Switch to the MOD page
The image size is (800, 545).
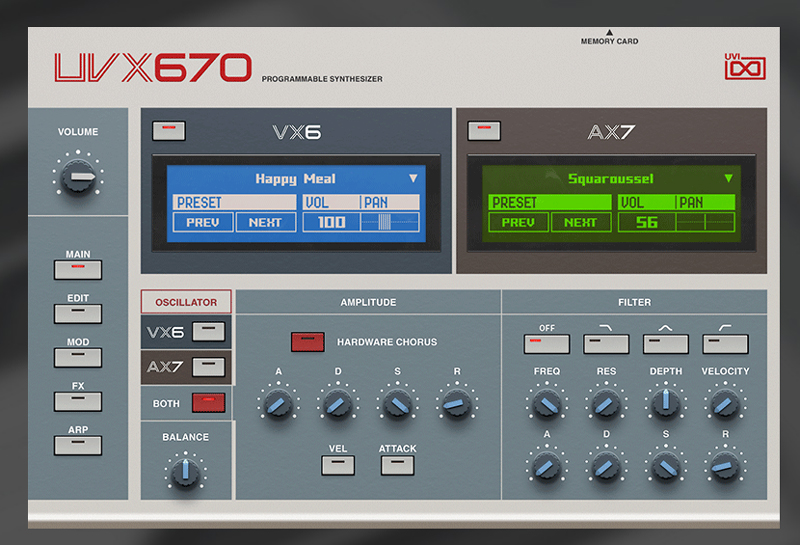pos(78,358)
